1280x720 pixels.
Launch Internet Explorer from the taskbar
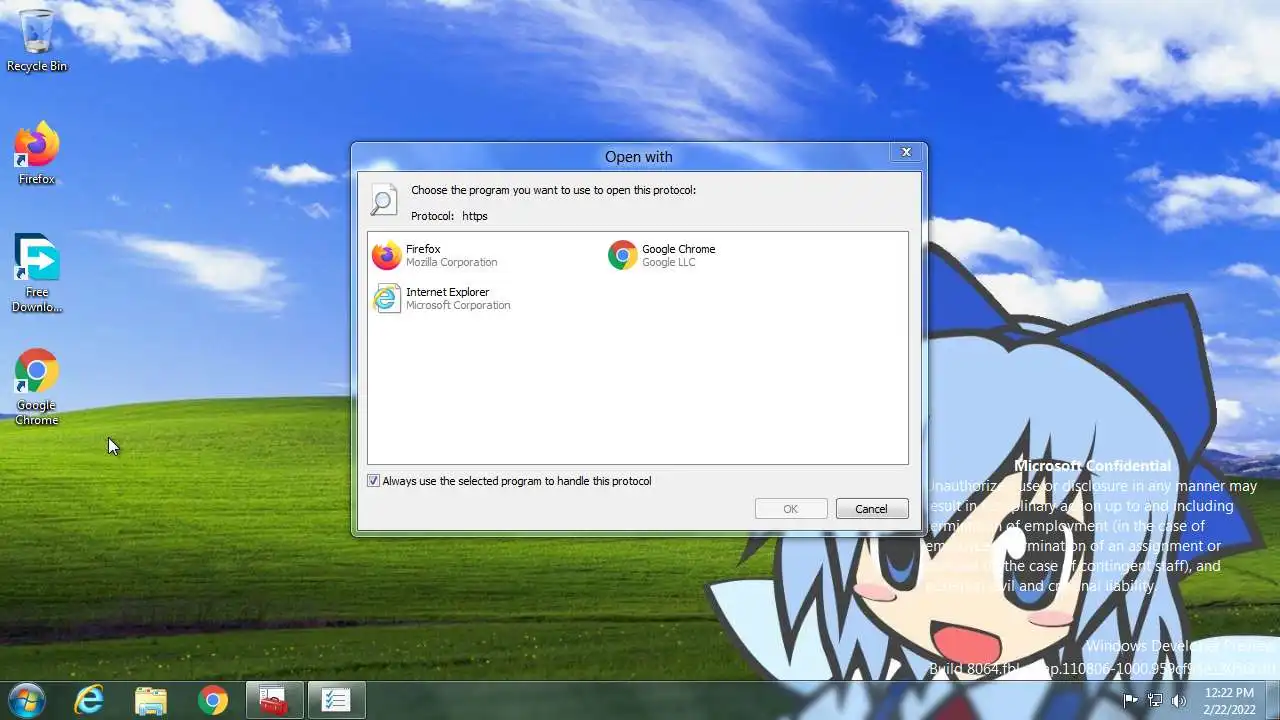[89, 700]
